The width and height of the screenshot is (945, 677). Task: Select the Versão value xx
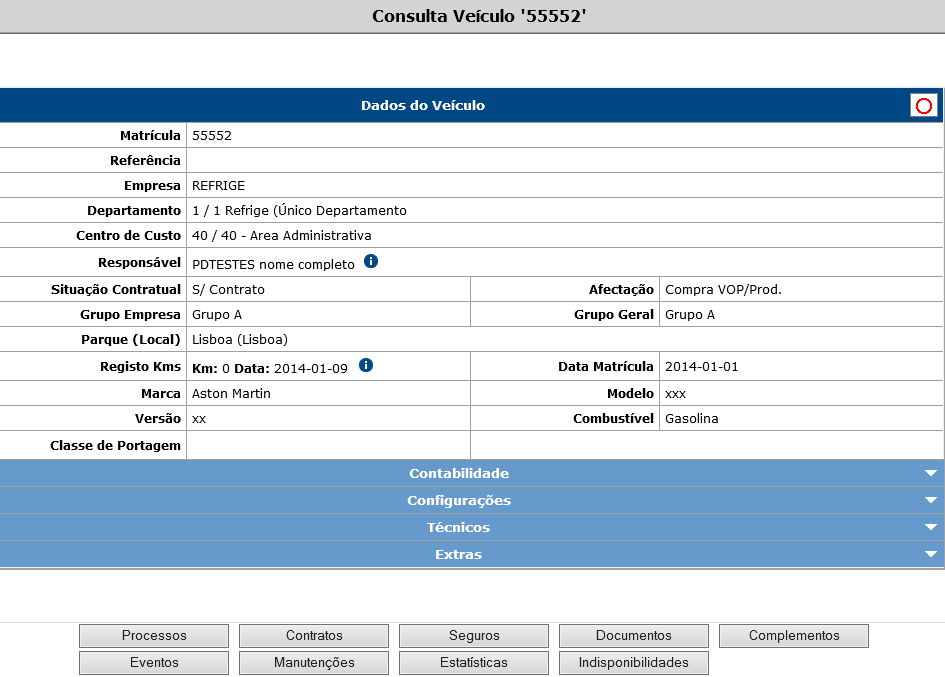pyautogui.click(x=199, y=419)
